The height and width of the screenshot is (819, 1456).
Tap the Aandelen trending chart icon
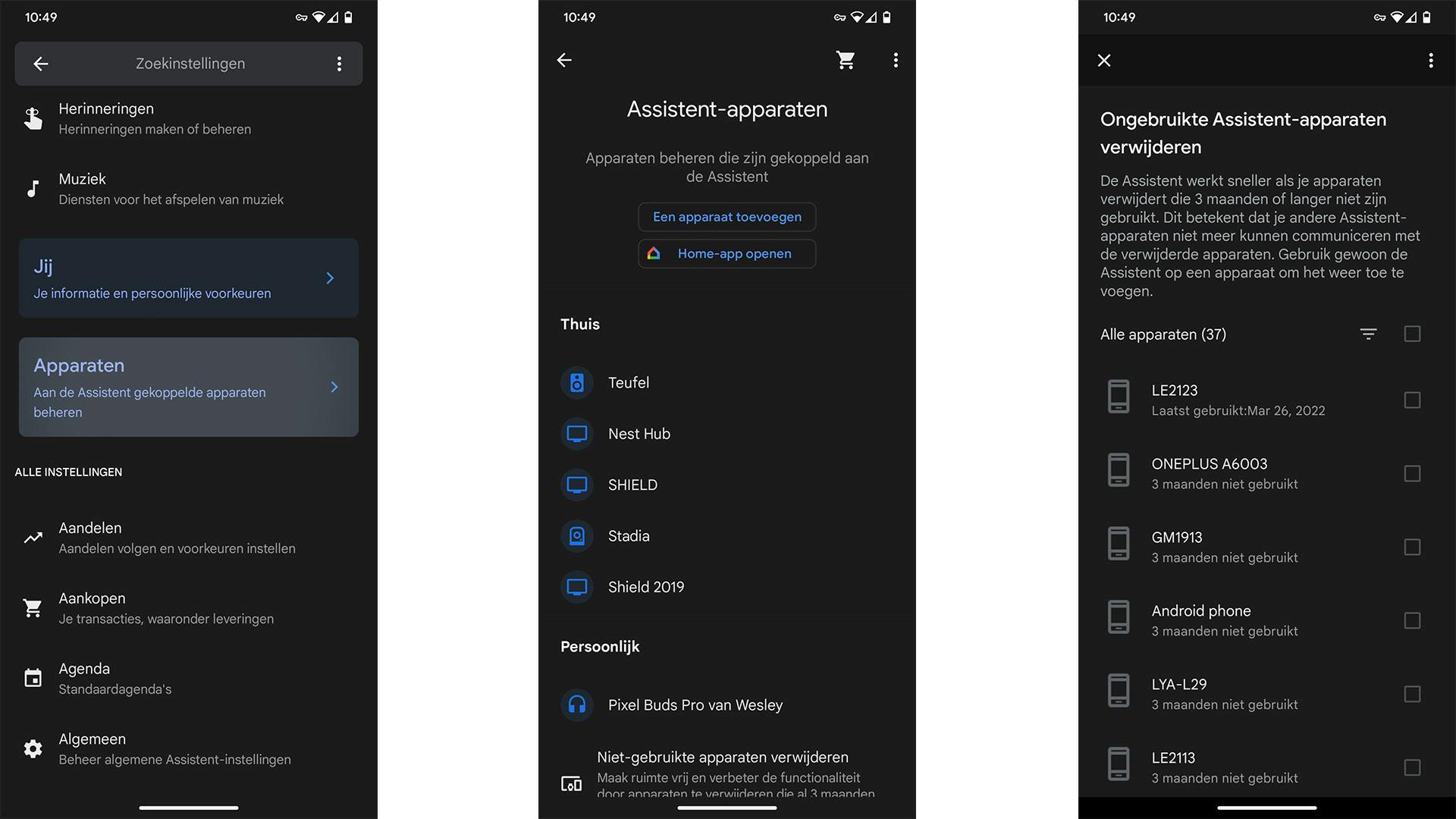[33, 538]
